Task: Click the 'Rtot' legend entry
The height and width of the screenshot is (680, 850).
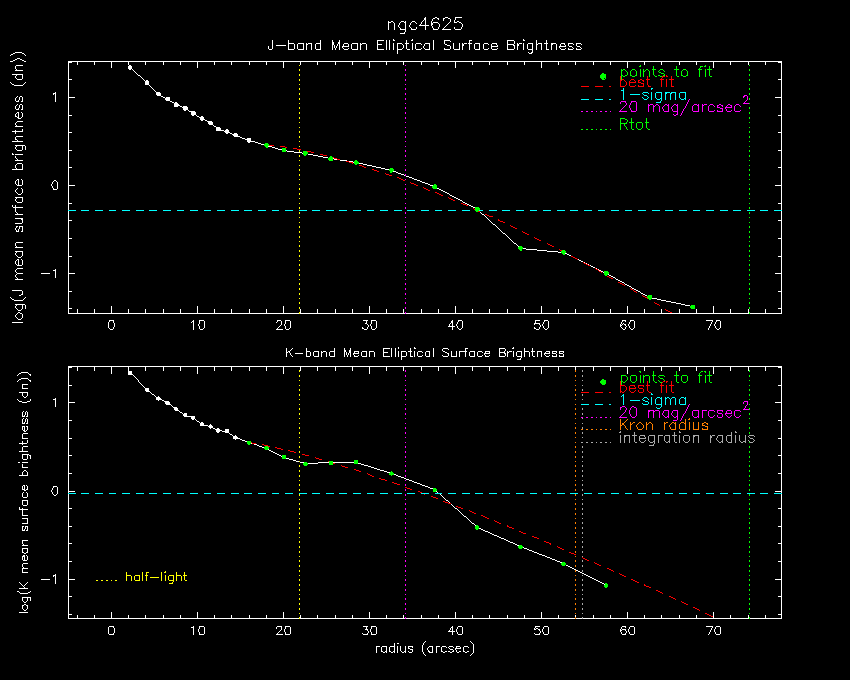Action: pos(634,125)
